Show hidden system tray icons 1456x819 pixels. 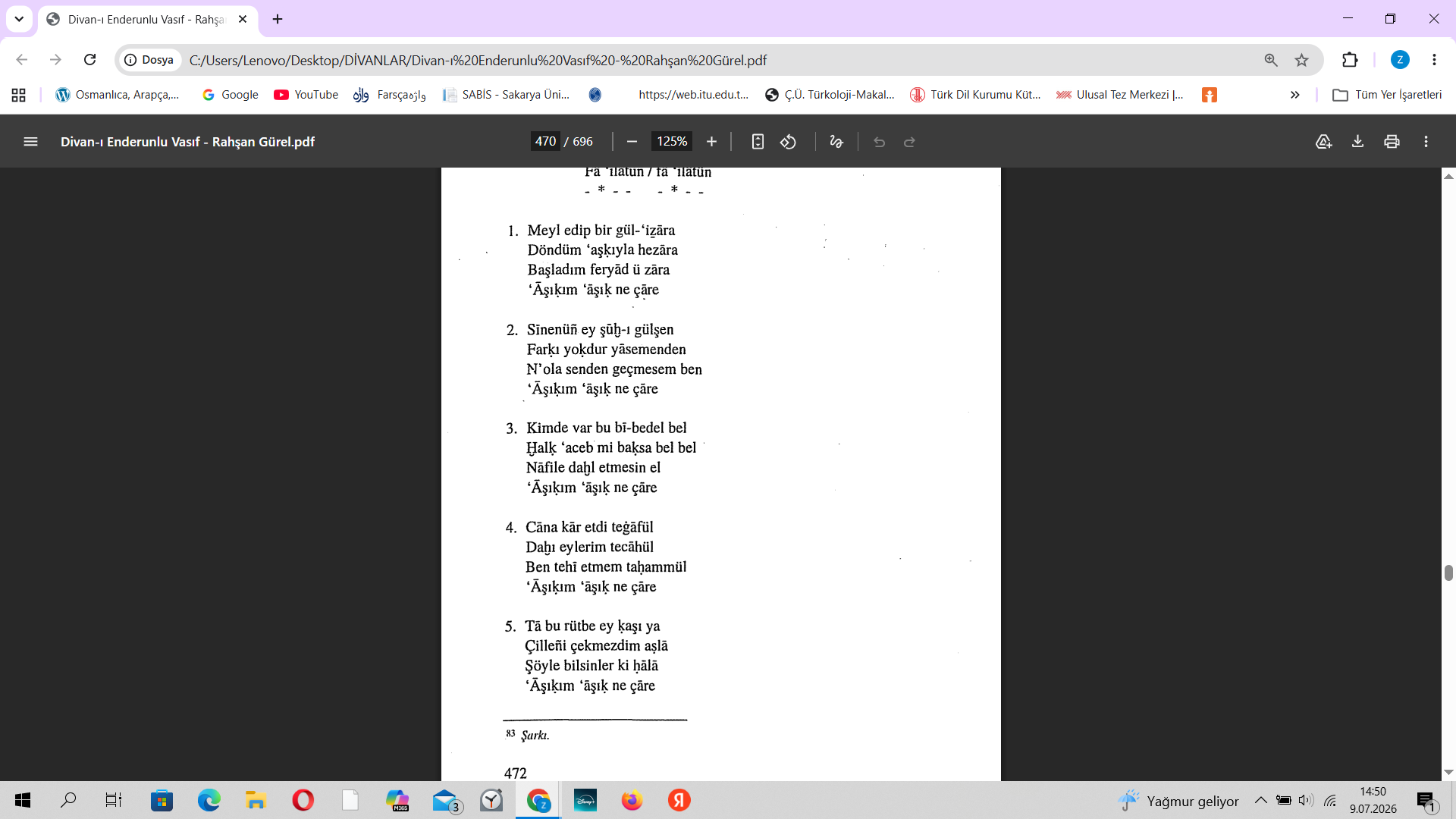[1260, 800]
